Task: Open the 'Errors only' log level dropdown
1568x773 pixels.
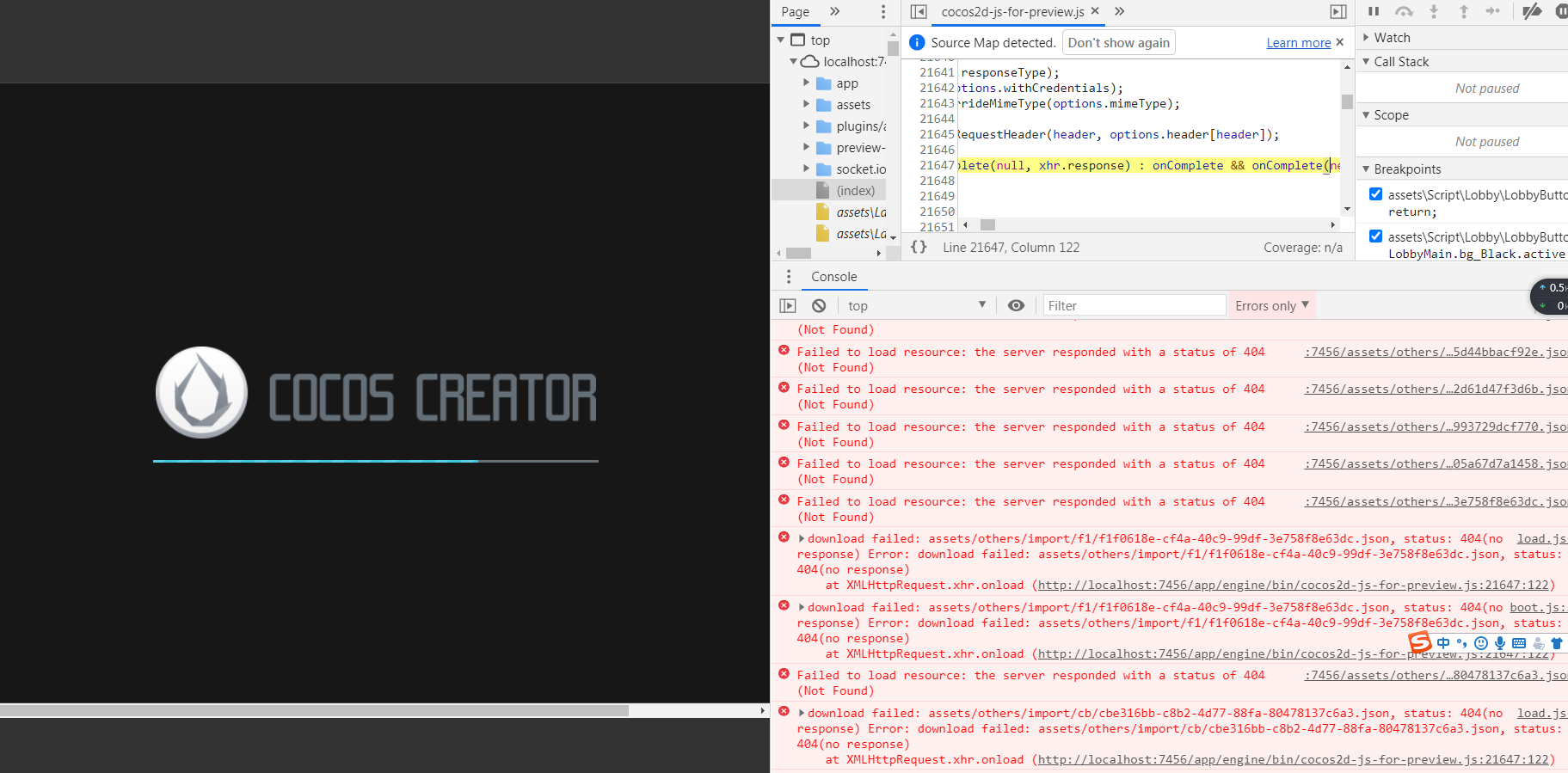Action: coord(1272,305)
